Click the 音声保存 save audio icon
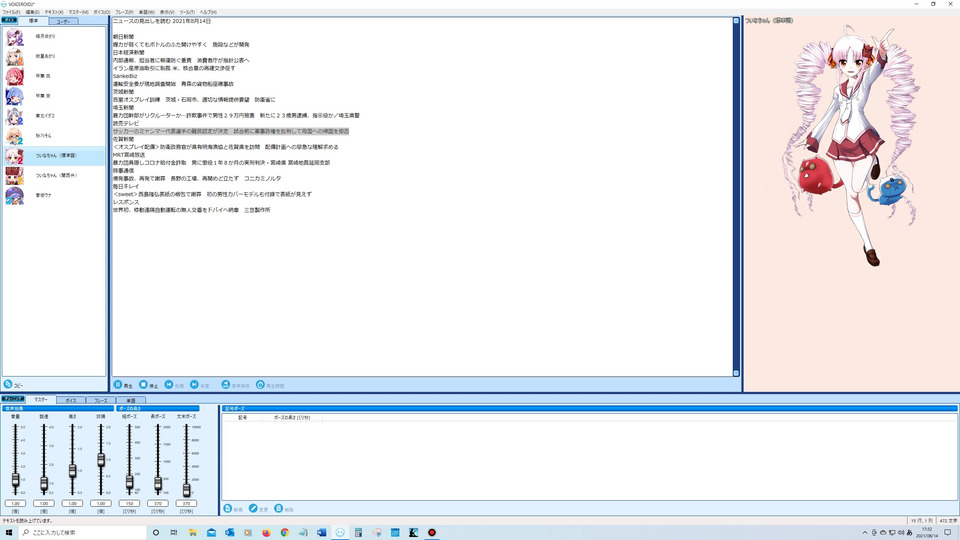The height and width of the screenshot is (540, 960). pyautogui.click(x=226, y=384)
